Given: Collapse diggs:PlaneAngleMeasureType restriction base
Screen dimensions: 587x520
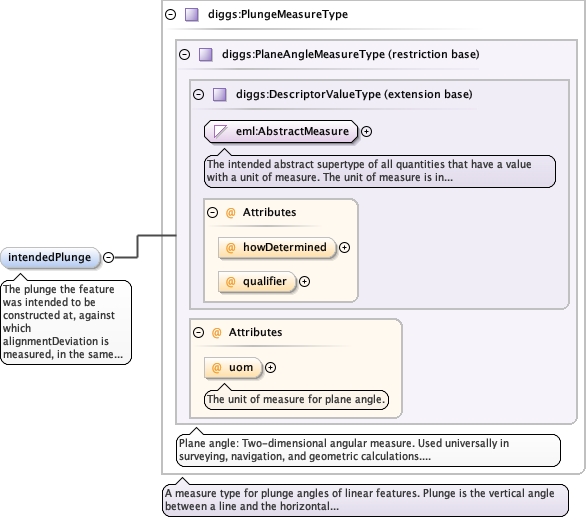Looking at the screenshot, I should [185, 55].
